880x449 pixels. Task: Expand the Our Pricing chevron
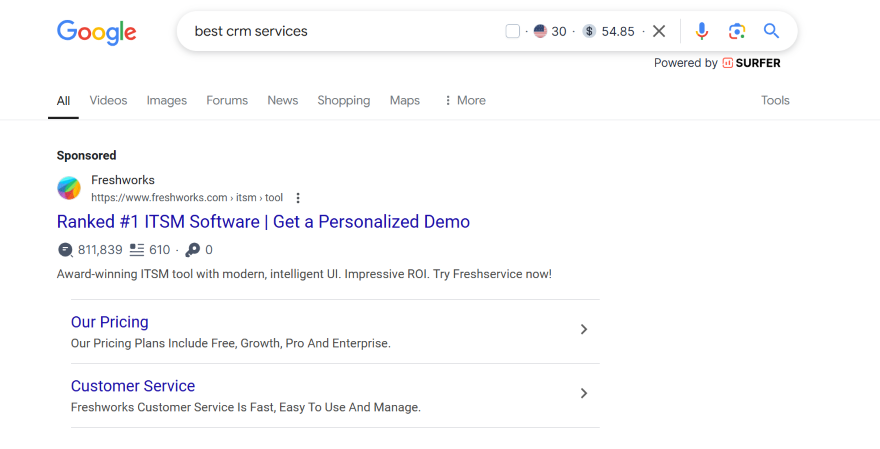[x=584, y=329]
